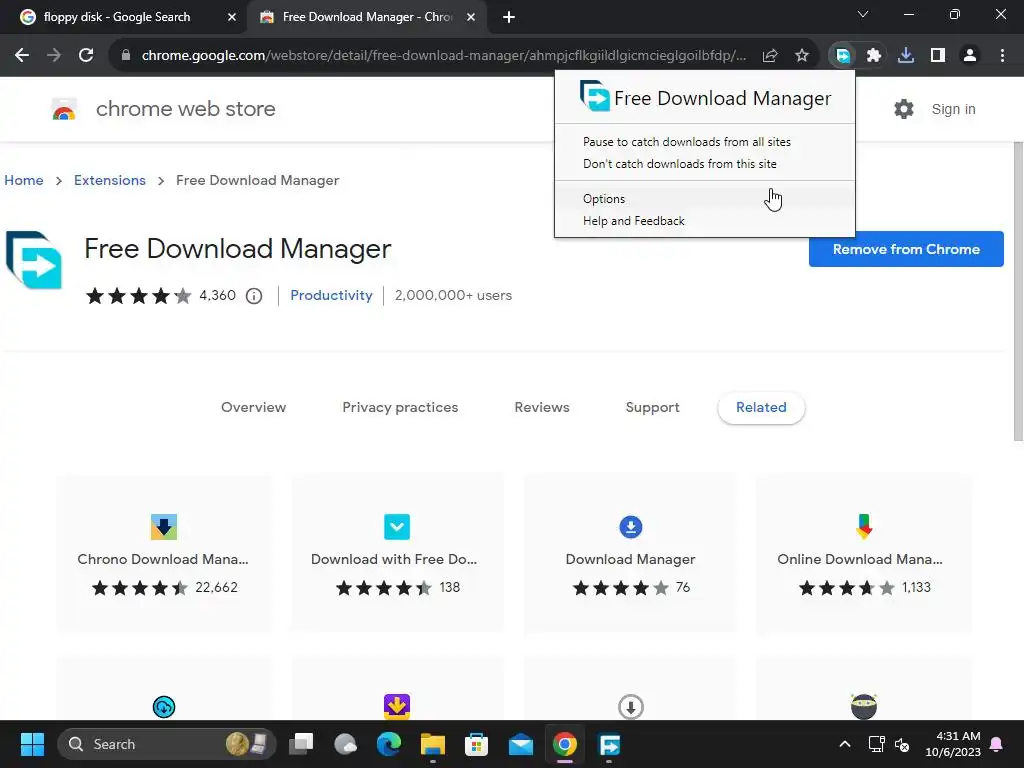Viewport: 1024px width, 768px height.
Task: Open Task View from the taskbar
Action: point(301,744)
